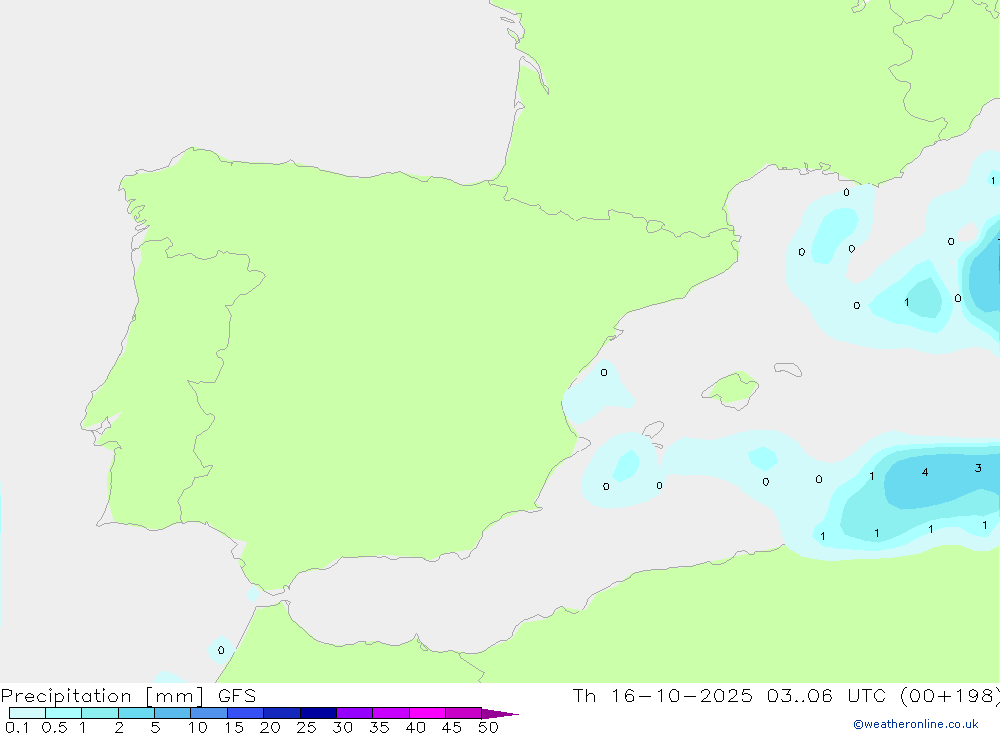Click the Mallorca island on the map
The height and width of the screenshot is (733, 1000).
coord(731,389)
